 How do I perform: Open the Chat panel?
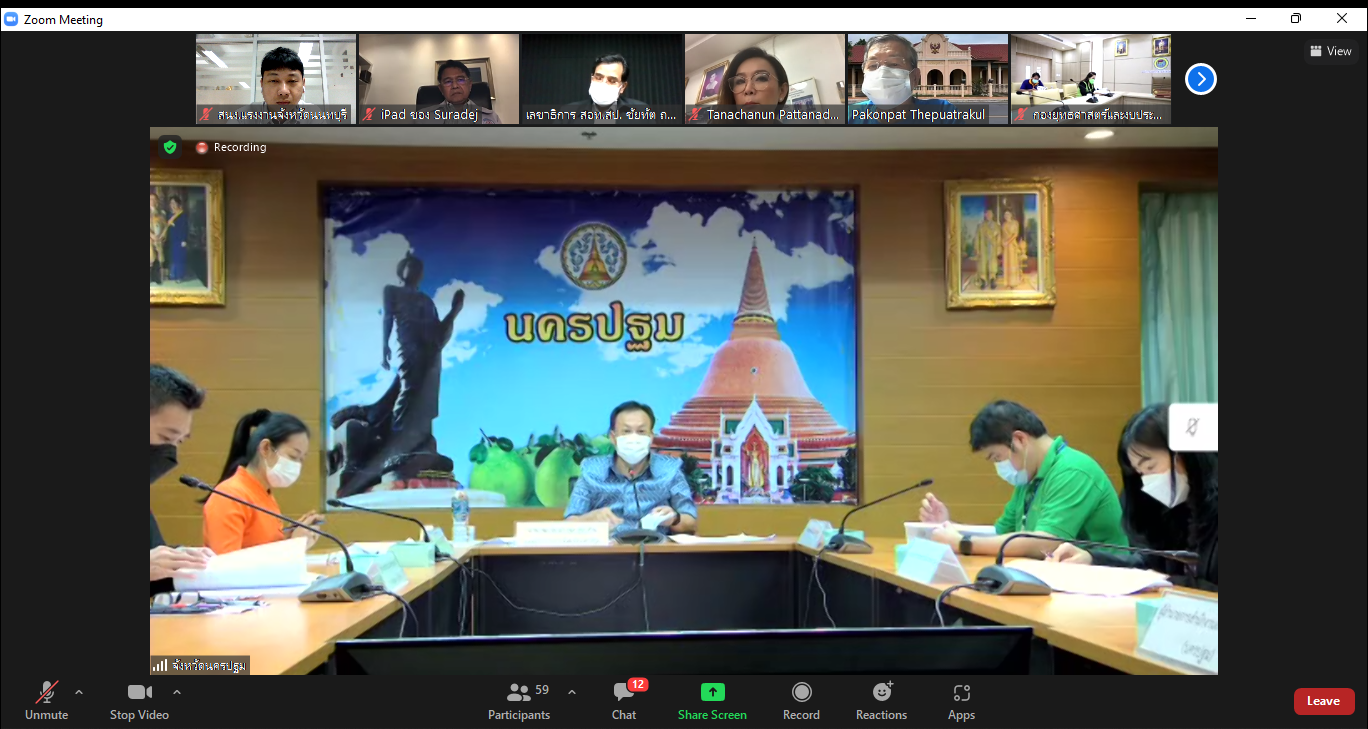(624, 700)
